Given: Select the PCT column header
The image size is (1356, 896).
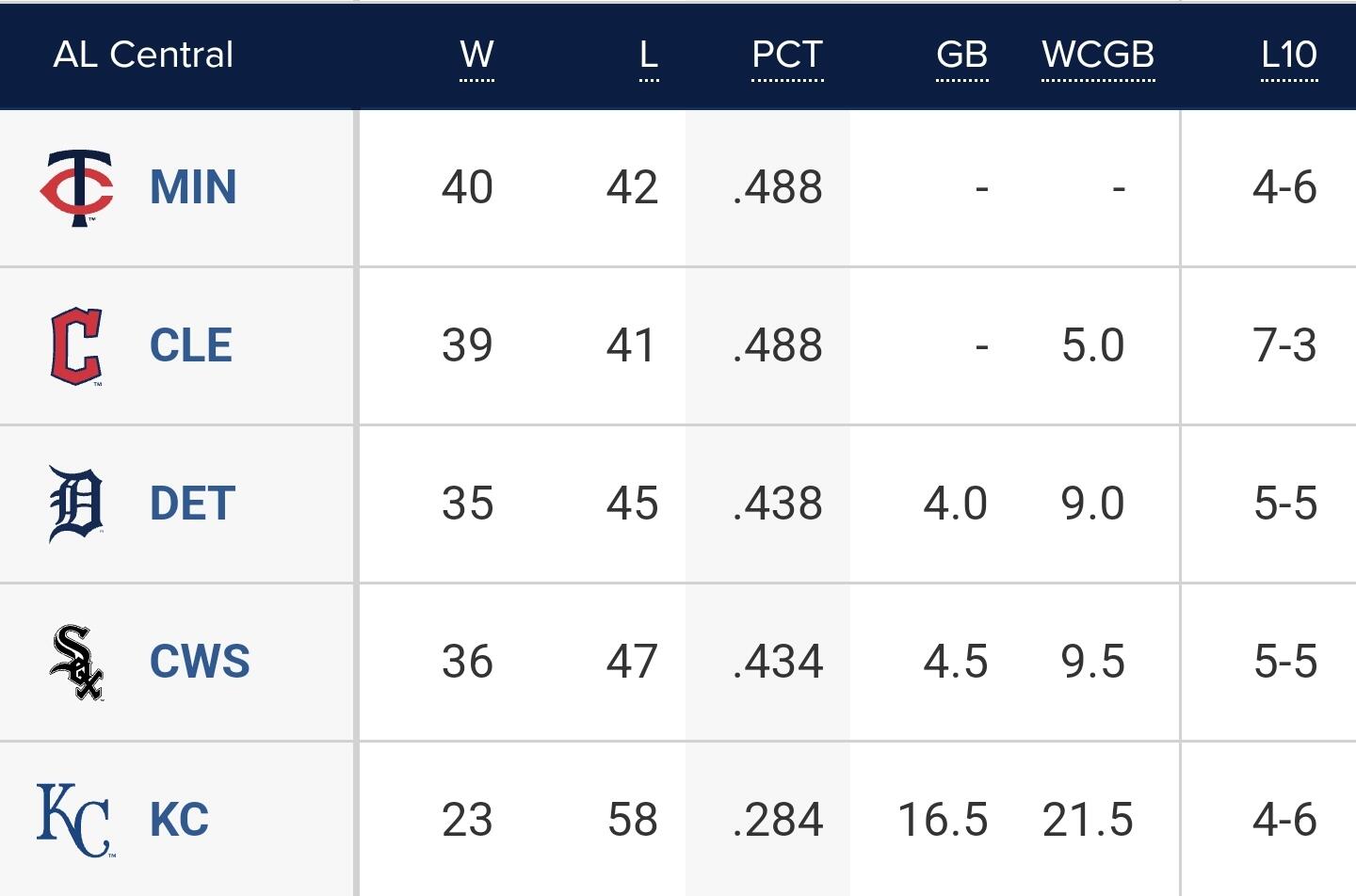Looking at the screenshot, I should coord(787,55).
